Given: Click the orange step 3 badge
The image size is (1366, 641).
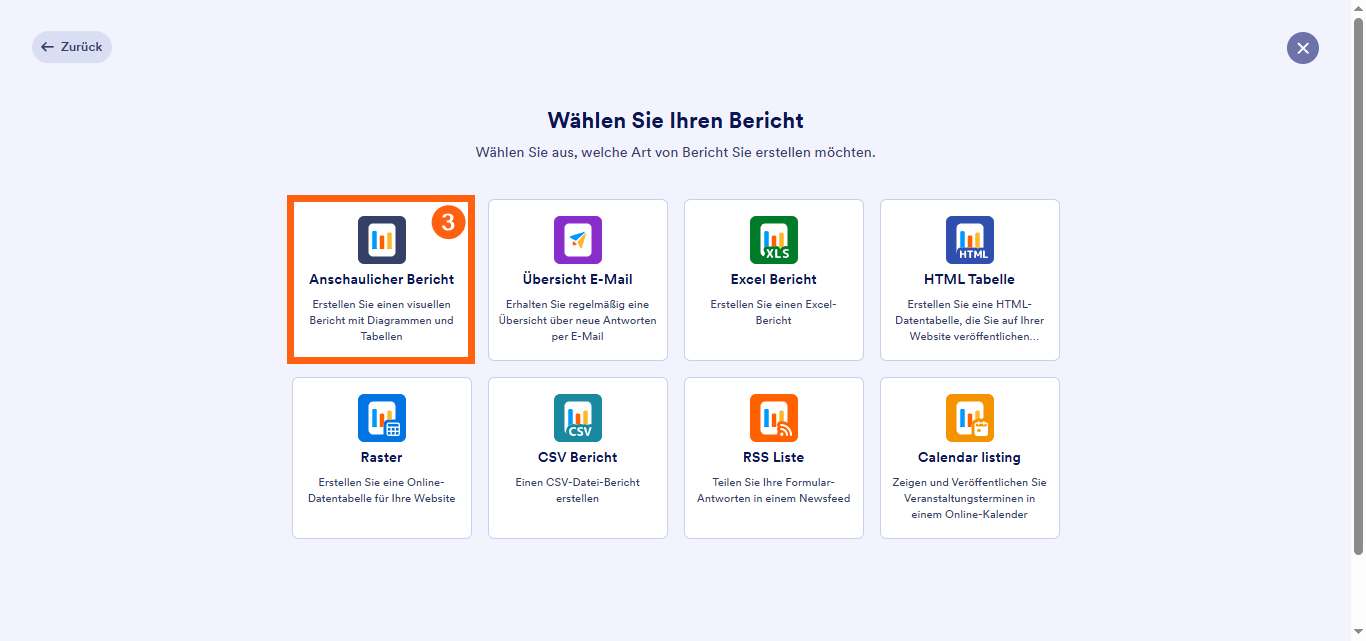Looking at the screenshot, I should click(x=448, y=222).
